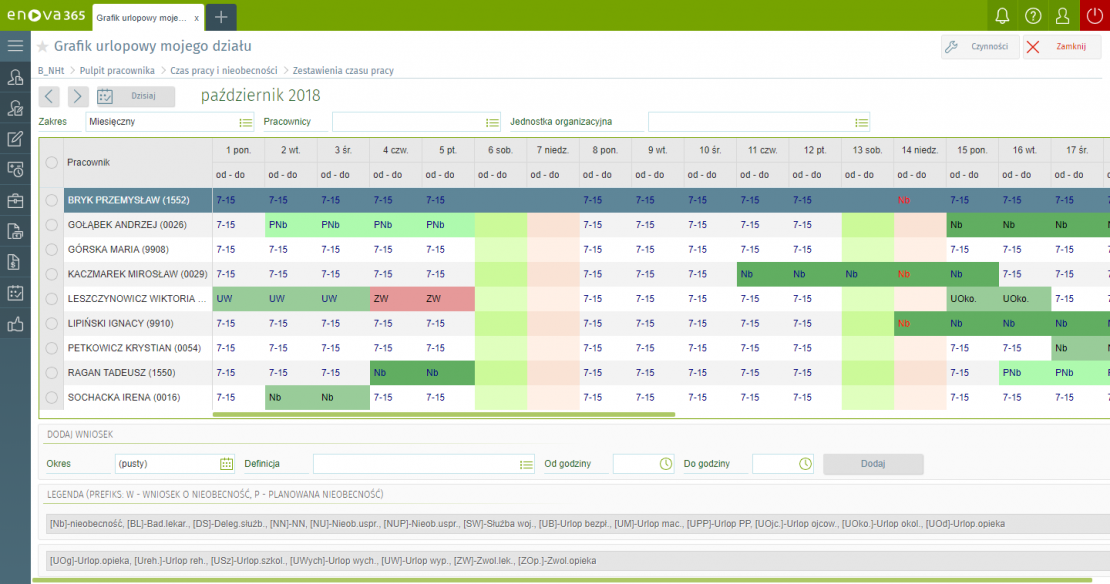Go to Pulpit pracownika breadcrumb
The image size is (1110, 584).
coord(119,71)
